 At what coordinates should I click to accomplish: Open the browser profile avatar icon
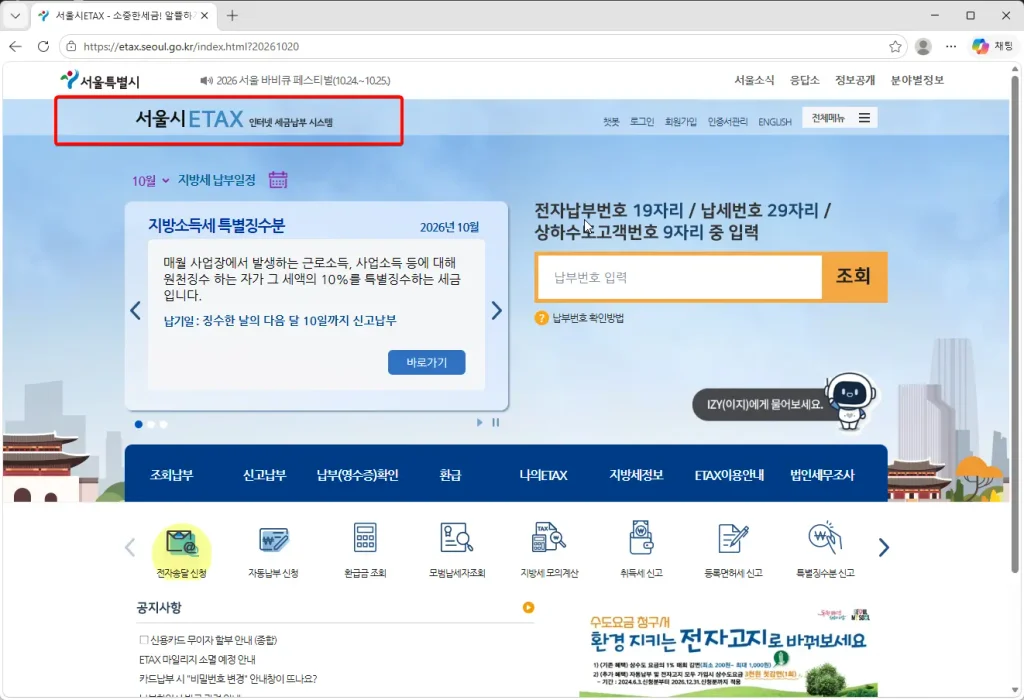point(923,46)
